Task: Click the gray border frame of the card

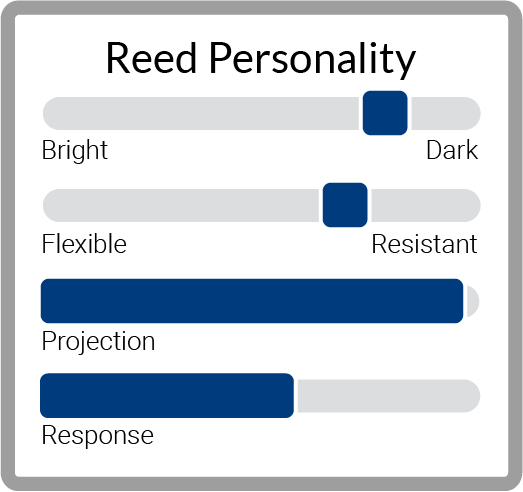Action: tap(7, 246)
